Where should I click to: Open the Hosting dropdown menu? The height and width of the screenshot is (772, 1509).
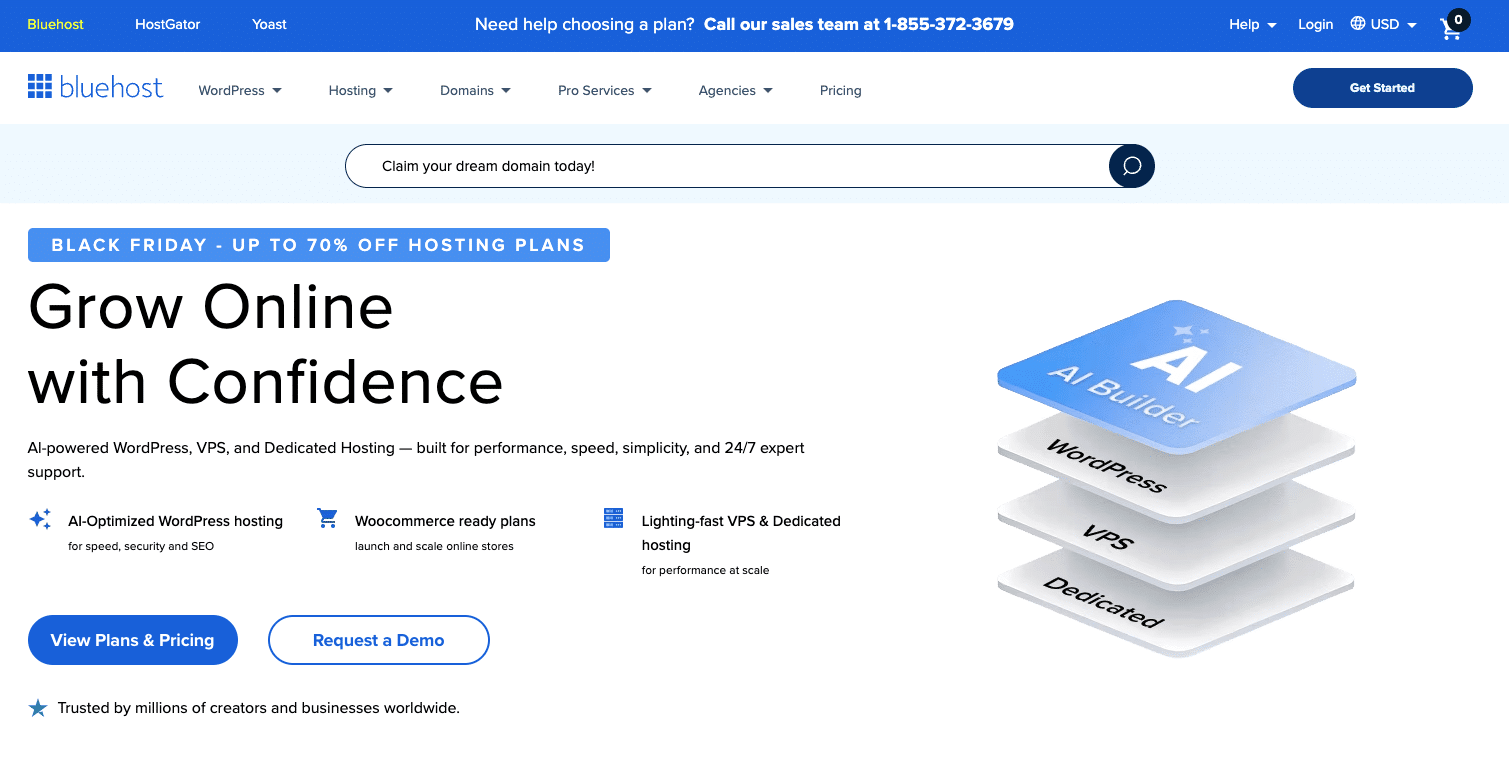pyautogui.click(x=360, y=90)
